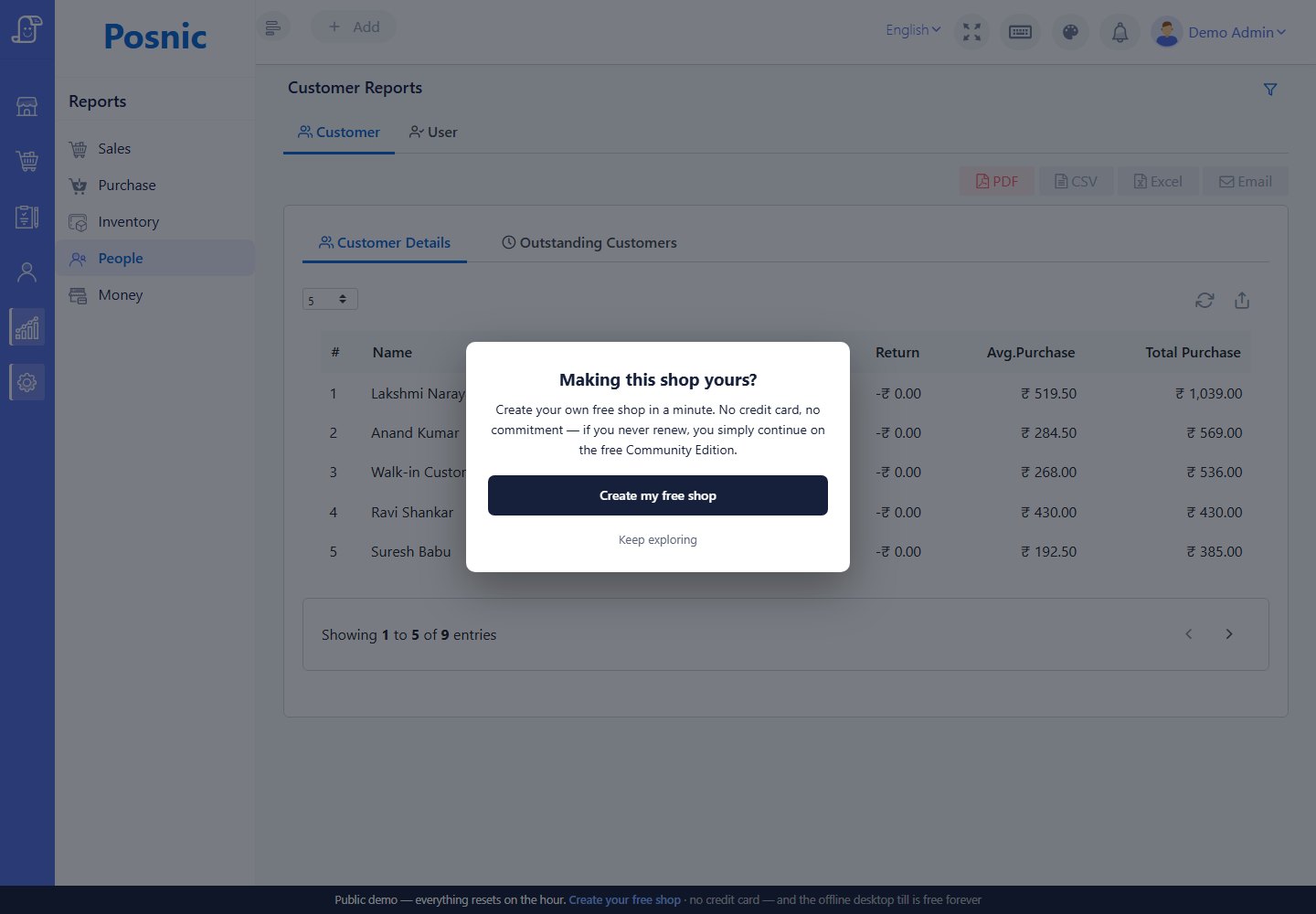Open Inventory reports
Viewport: 1316px width, 914px height.
155,221
